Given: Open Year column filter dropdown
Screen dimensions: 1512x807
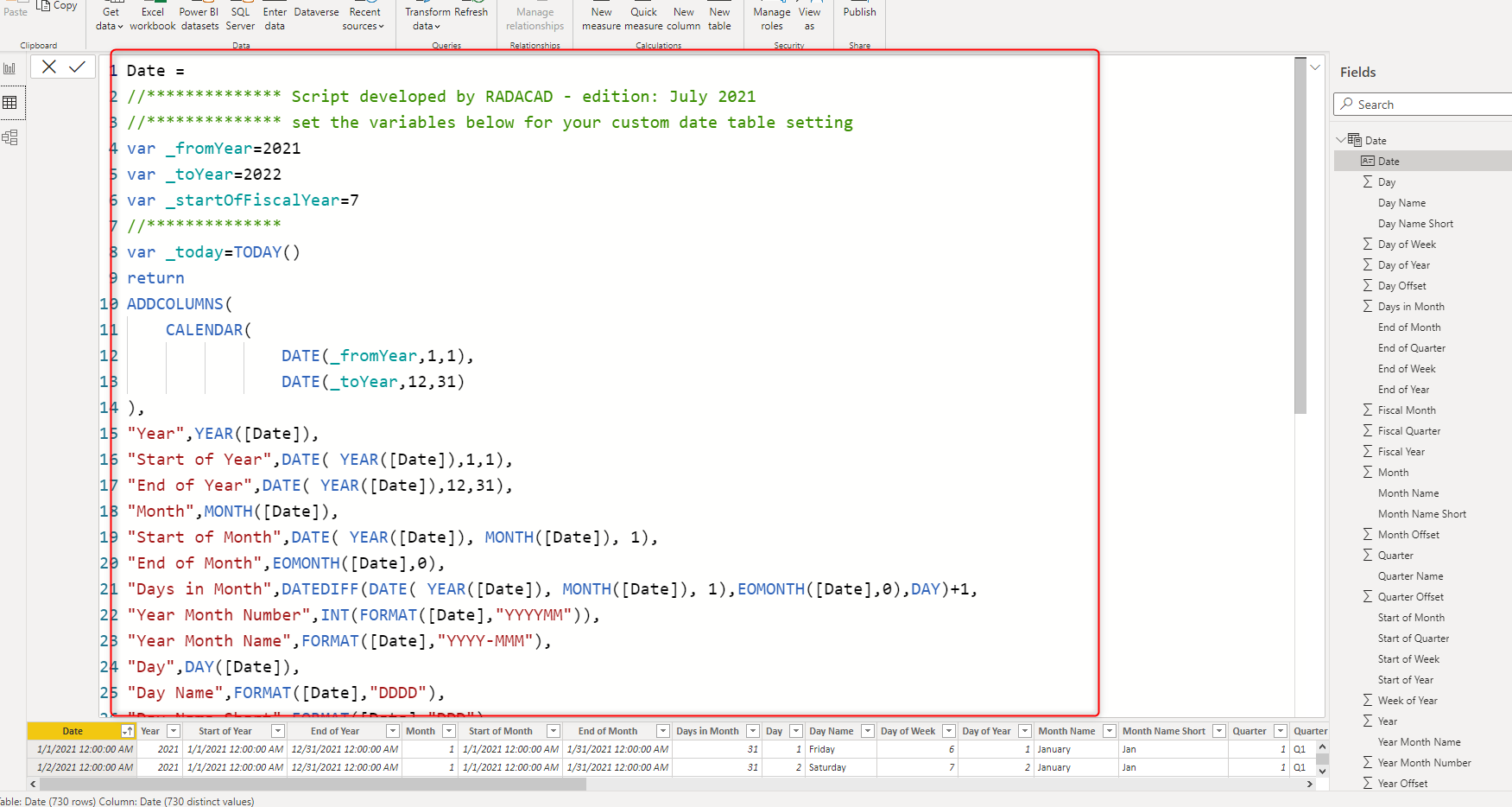Looking at the screenshot, I should point(174,731).
